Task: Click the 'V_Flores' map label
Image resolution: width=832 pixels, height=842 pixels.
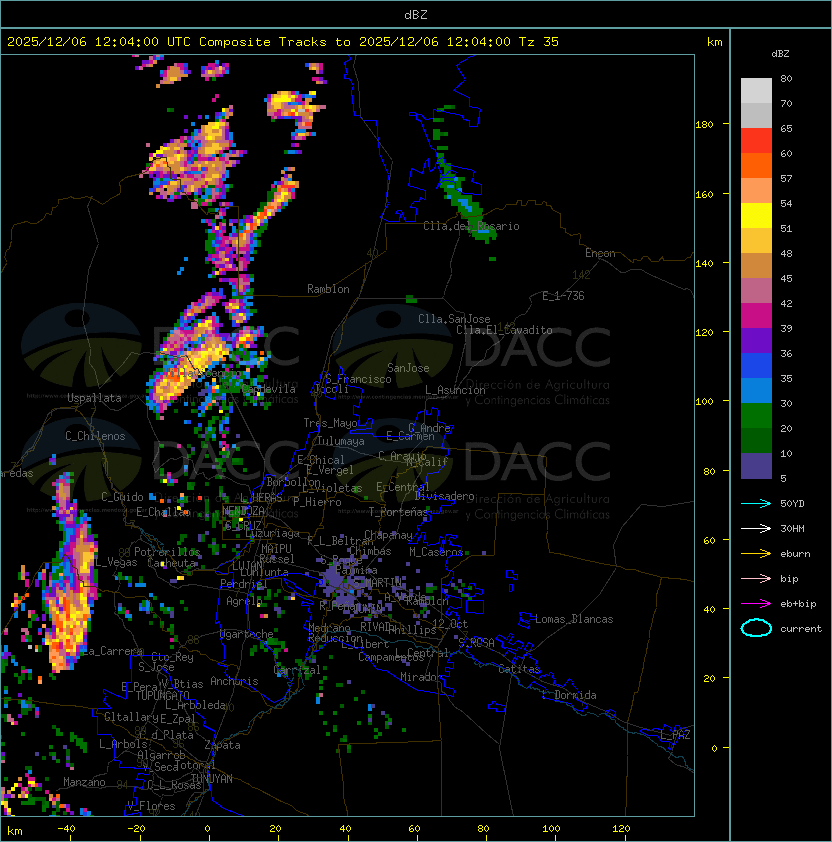Action: [151, 806]
